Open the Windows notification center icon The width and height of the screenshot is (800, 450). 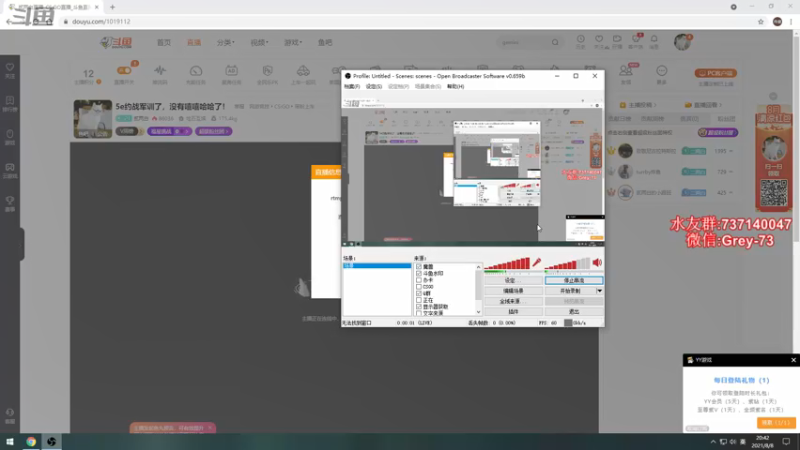coord(786,441)
